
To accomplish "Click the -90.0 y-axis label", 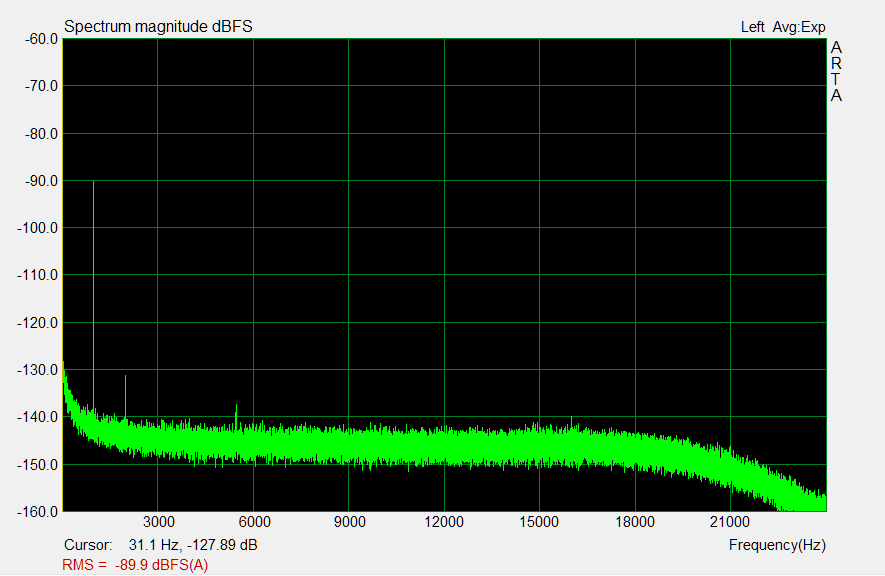I will pyautogui.click(x=41, y=181).
